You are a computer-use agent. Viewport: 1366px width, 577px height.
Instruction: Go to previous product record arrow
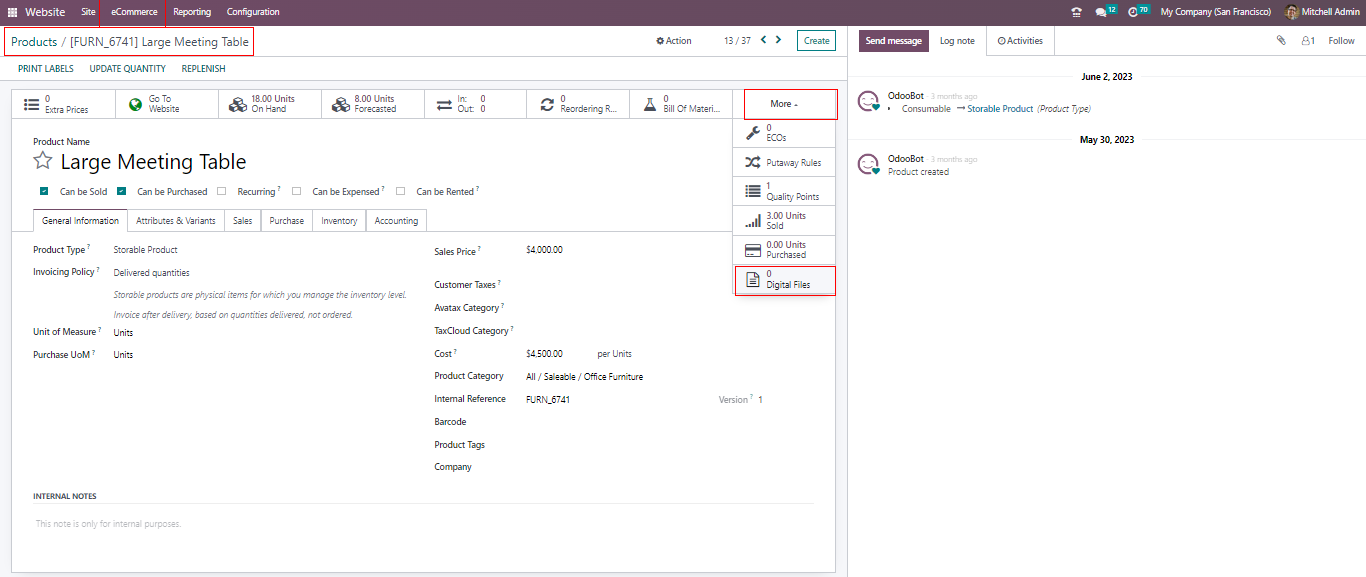click(764, 40)
